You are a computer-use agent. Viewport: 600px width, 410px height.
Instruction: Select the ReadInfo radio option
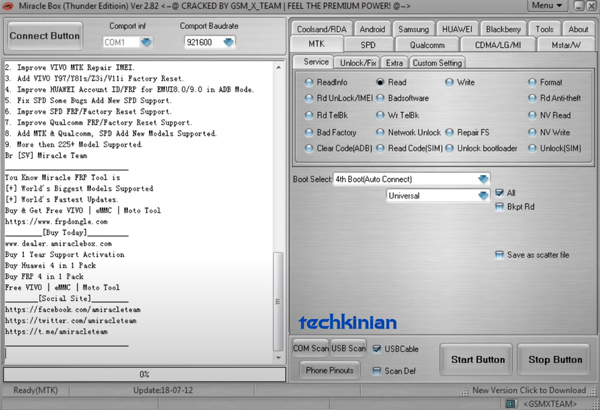(309, 82)
